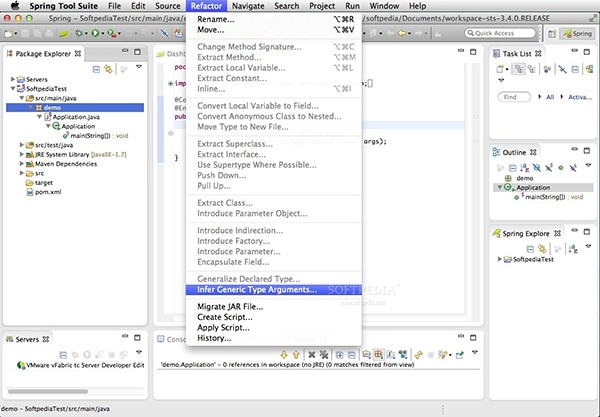Collapse all in Spring Explorer toolbar

(x=530, y=249)
